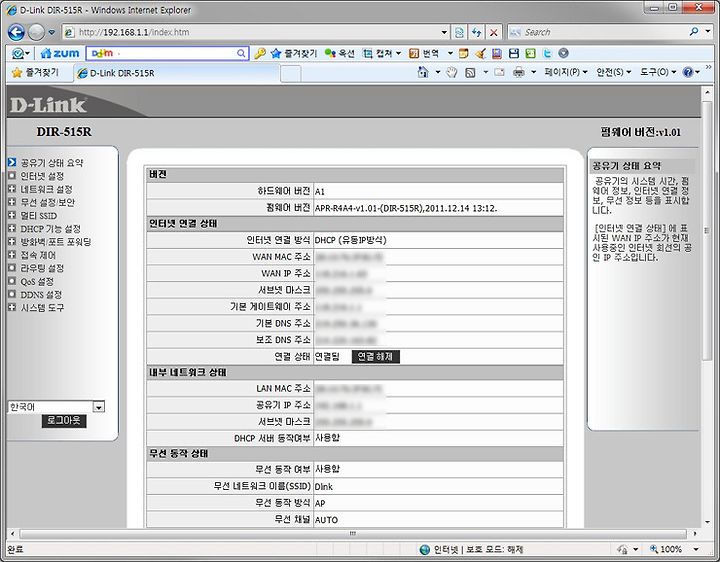Screen dimensions: 720x562
Task: Open QoS 설정 in sidebar
Action: 37,281
